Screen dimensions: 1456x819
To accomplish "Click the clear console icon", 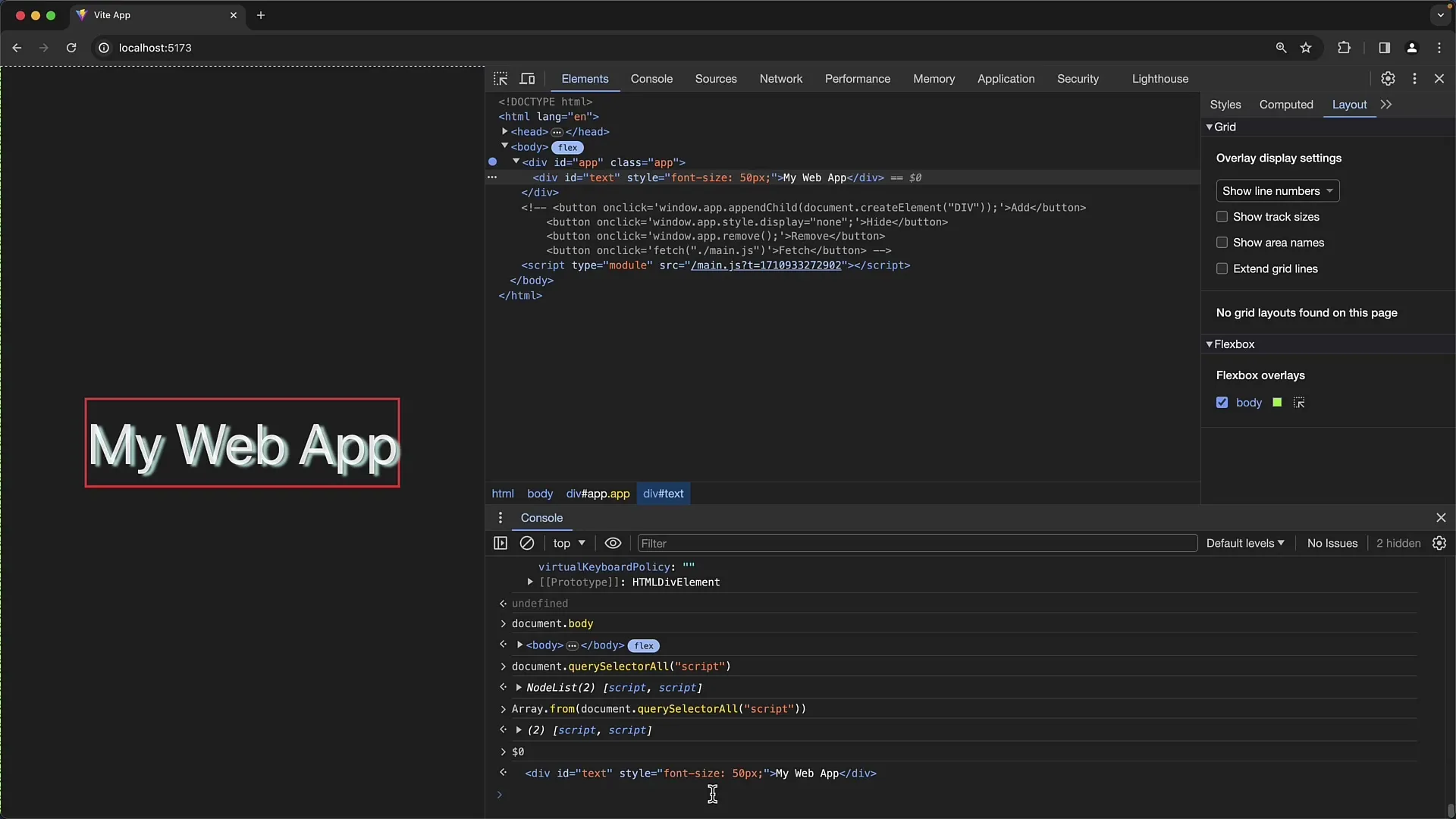I will (527, 543).
